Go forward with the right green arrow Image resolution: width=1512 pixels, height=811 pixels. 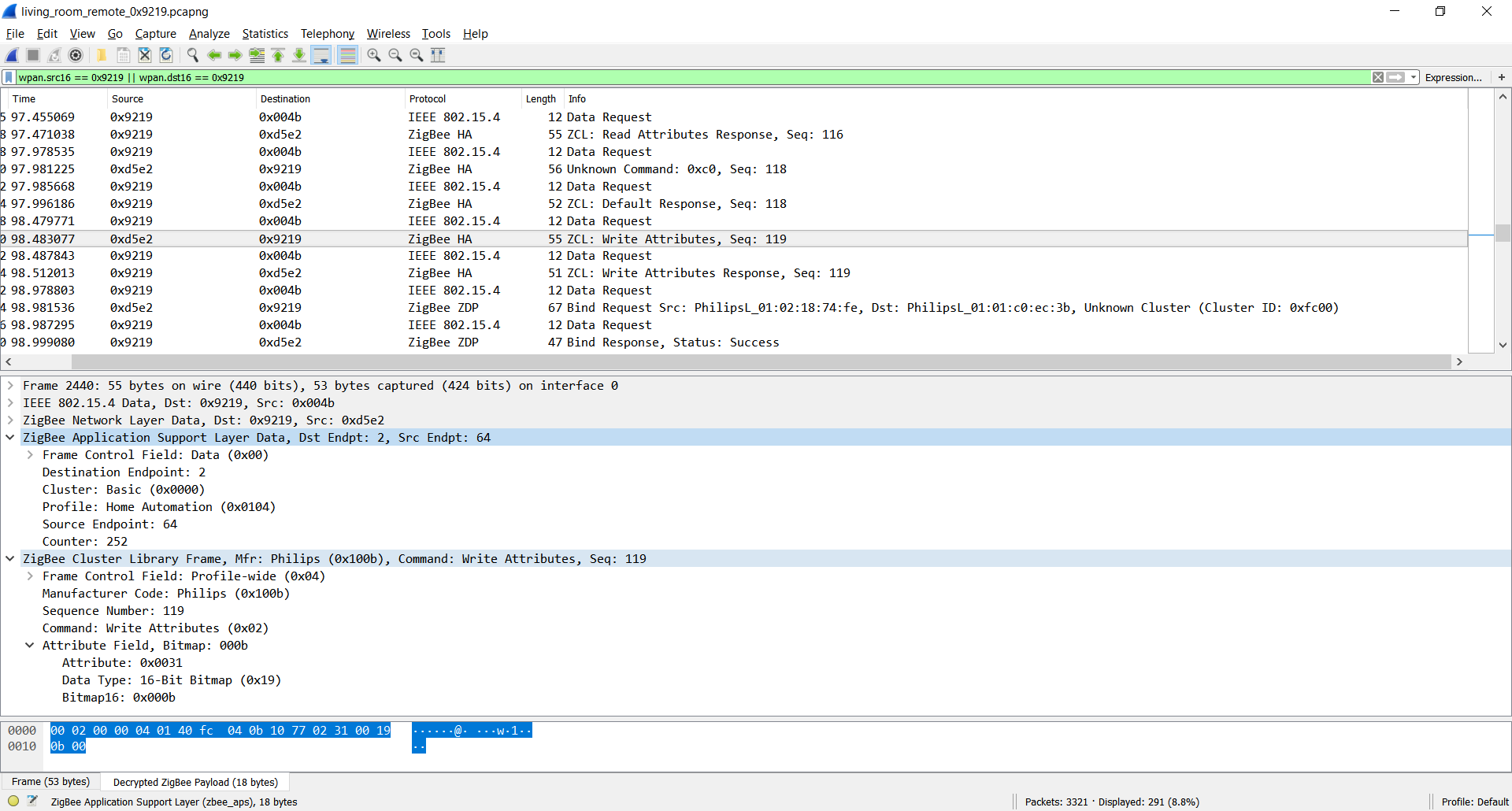click(x=235, y=55)
